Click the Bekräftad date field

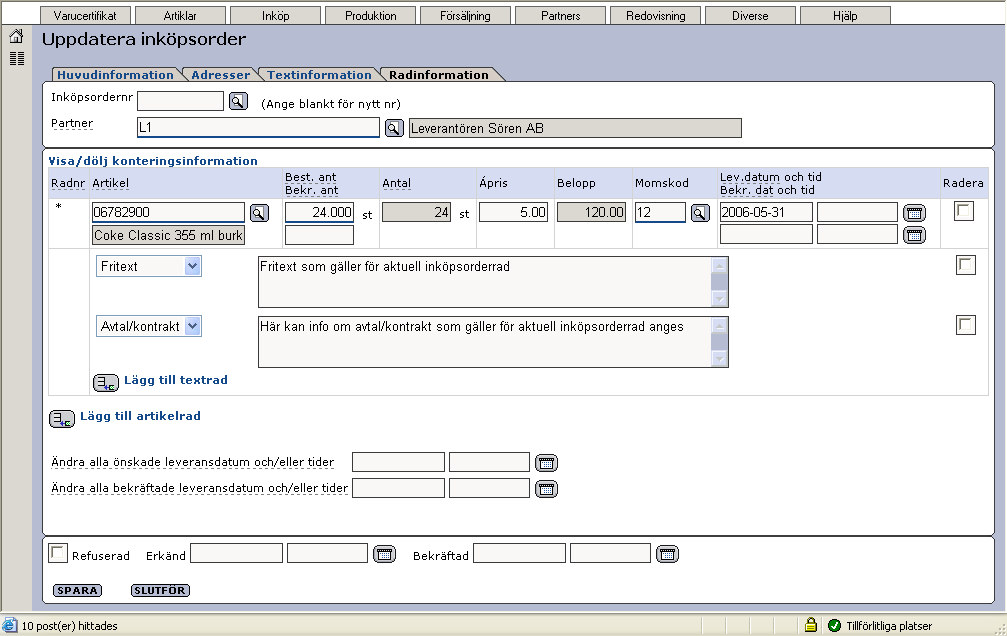click(x=520, y=553)
